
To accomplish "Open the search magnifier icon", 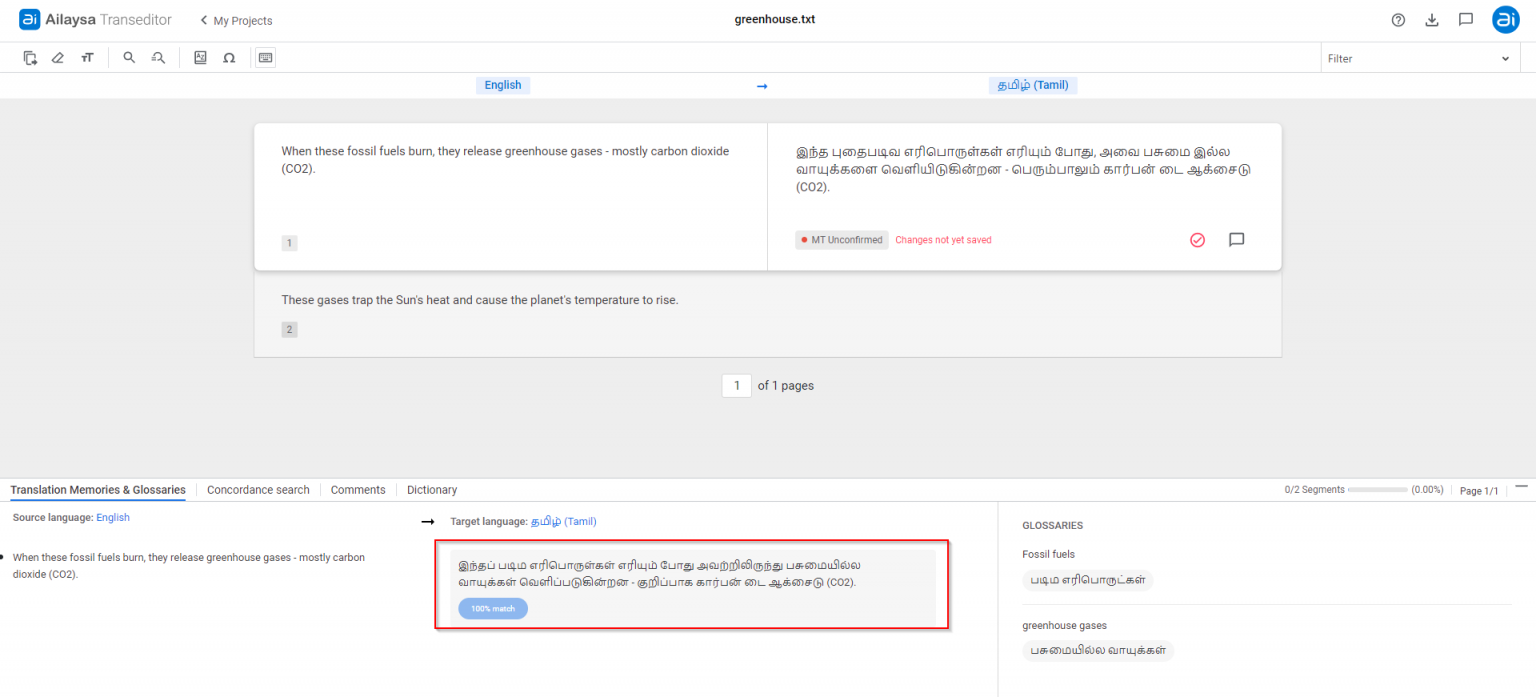I will [x=129, y=57].
